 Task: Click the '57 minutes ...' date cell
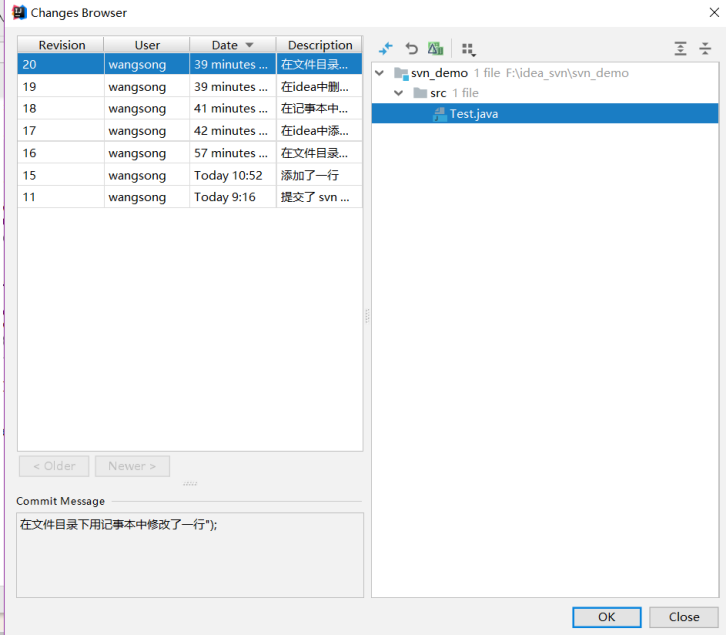tap(233, 153)
